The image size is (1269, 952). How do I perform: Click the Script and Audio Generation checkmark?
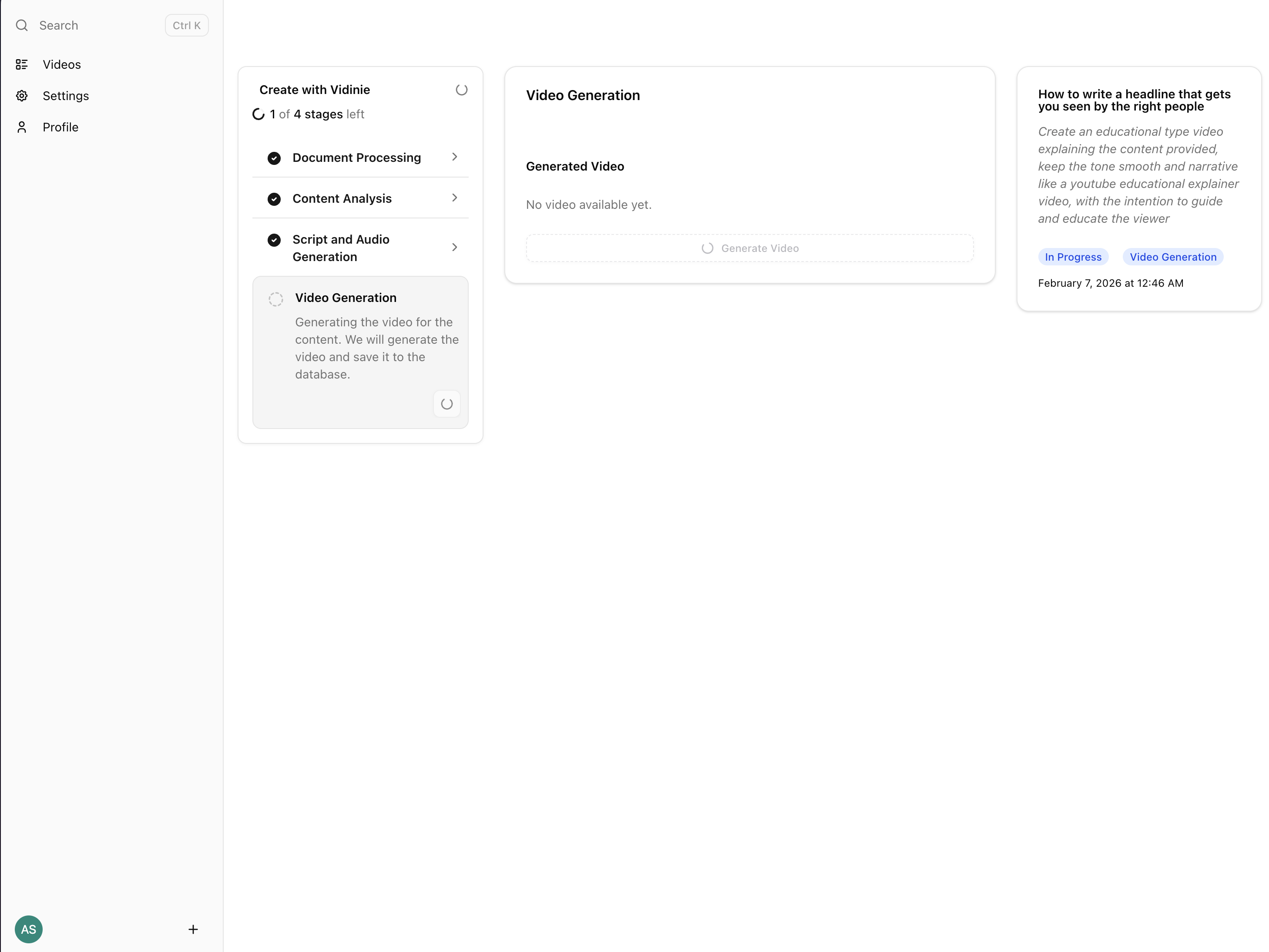274,240
